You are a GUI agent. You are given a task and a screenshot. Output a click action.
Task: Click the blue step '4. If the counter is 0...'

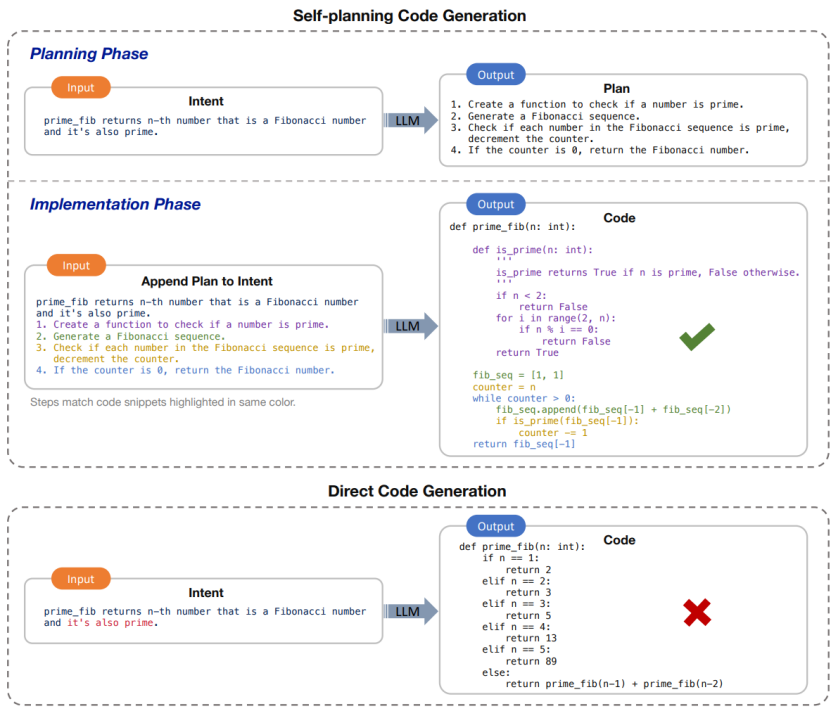click(185, 370)
